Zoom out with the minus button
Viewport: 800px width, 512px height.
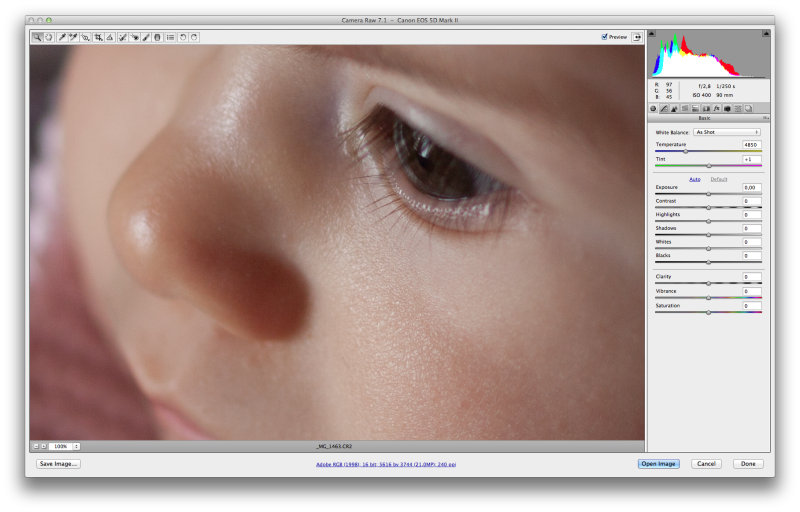point(36,446)
